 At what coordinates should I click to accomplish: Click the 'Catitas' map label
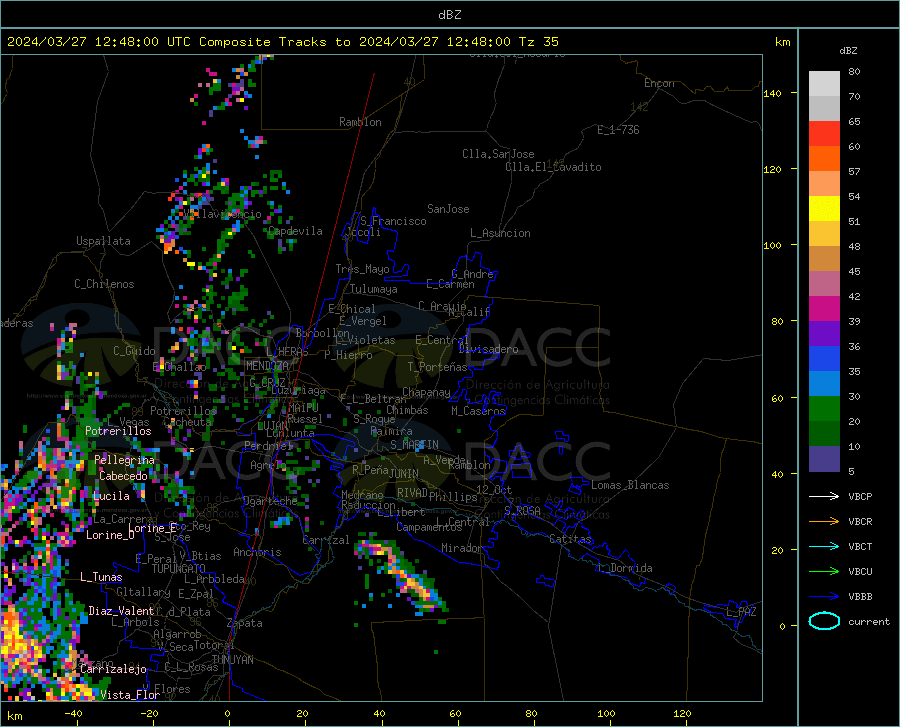[570, 539]
